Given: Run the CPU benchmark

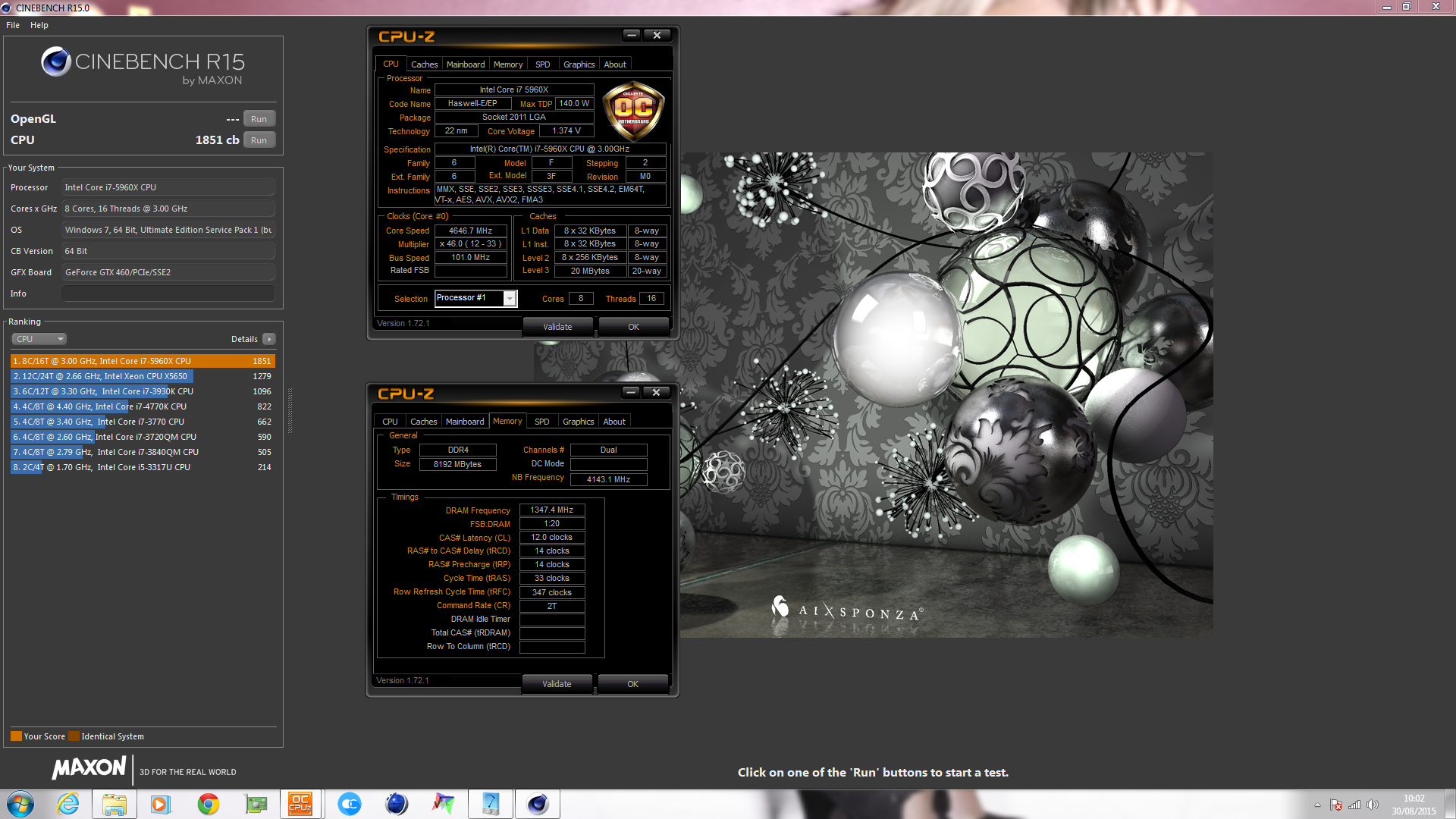Looking at the screenshot, I should pos(259,140).
